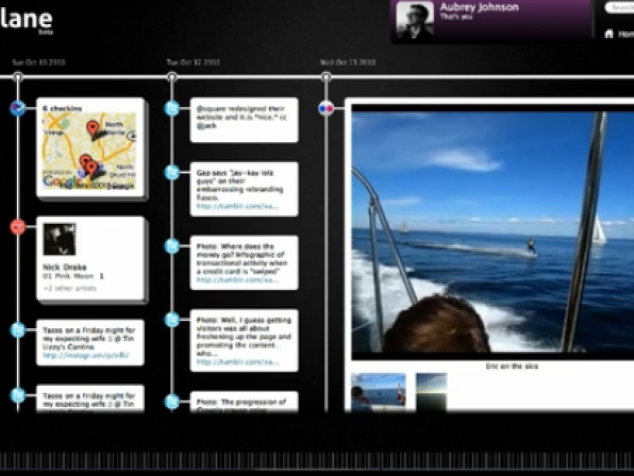The image size is (634, 476).
Task: Click Twitter icon beside "getting visitors" photo post
Action: [172, 320]
